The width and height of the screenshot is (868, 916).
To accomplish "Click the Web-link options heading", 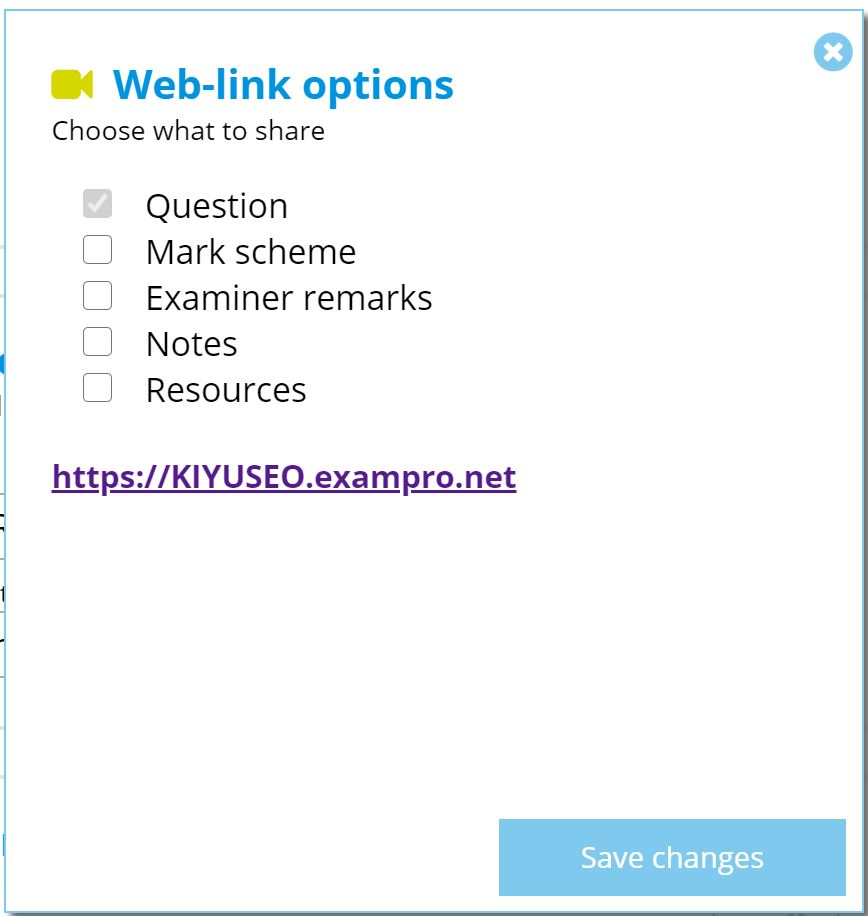I will [x=283, y=85].
